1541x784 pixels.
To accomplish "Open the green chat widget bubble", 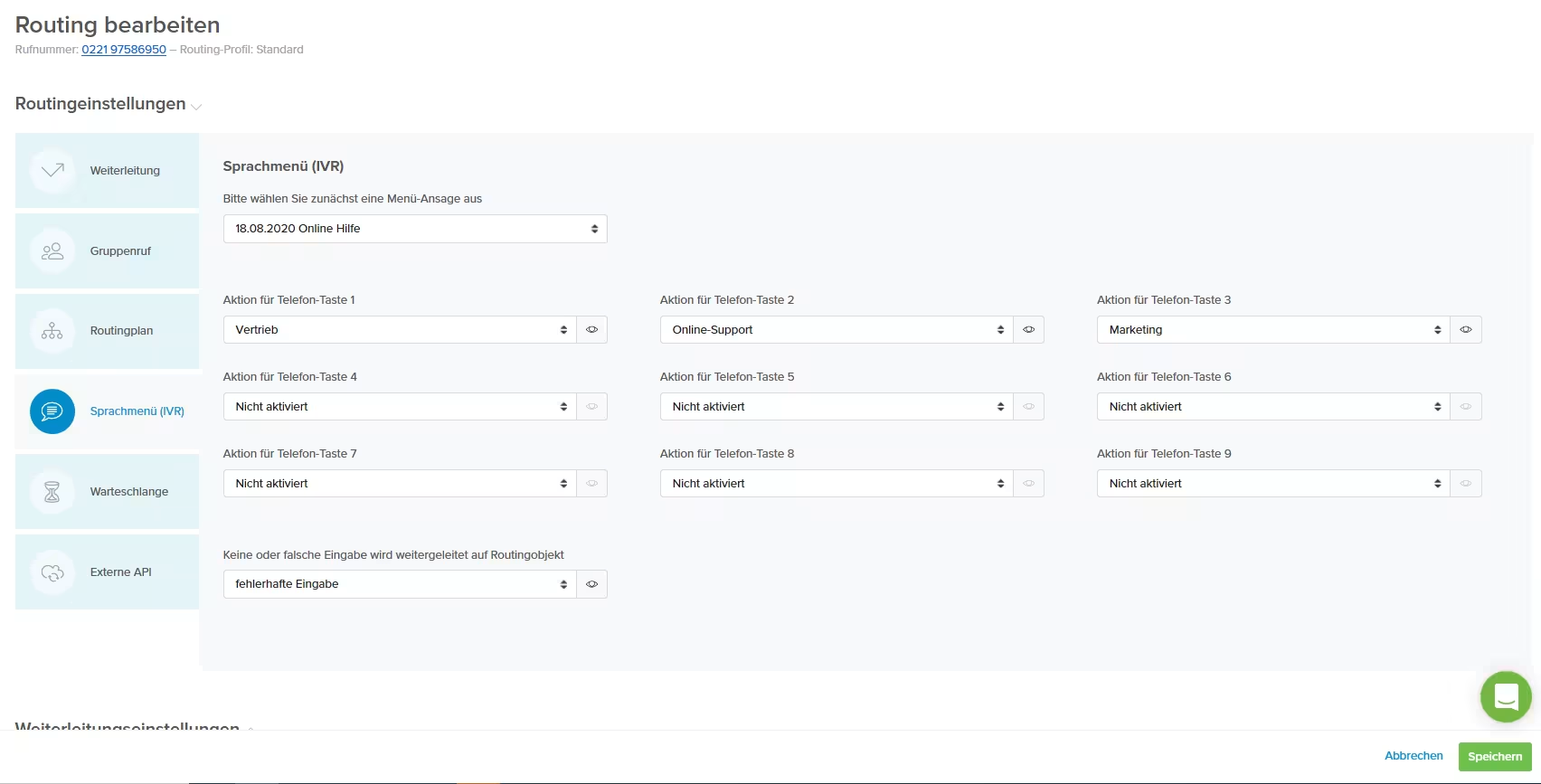I will point(1506,696).
